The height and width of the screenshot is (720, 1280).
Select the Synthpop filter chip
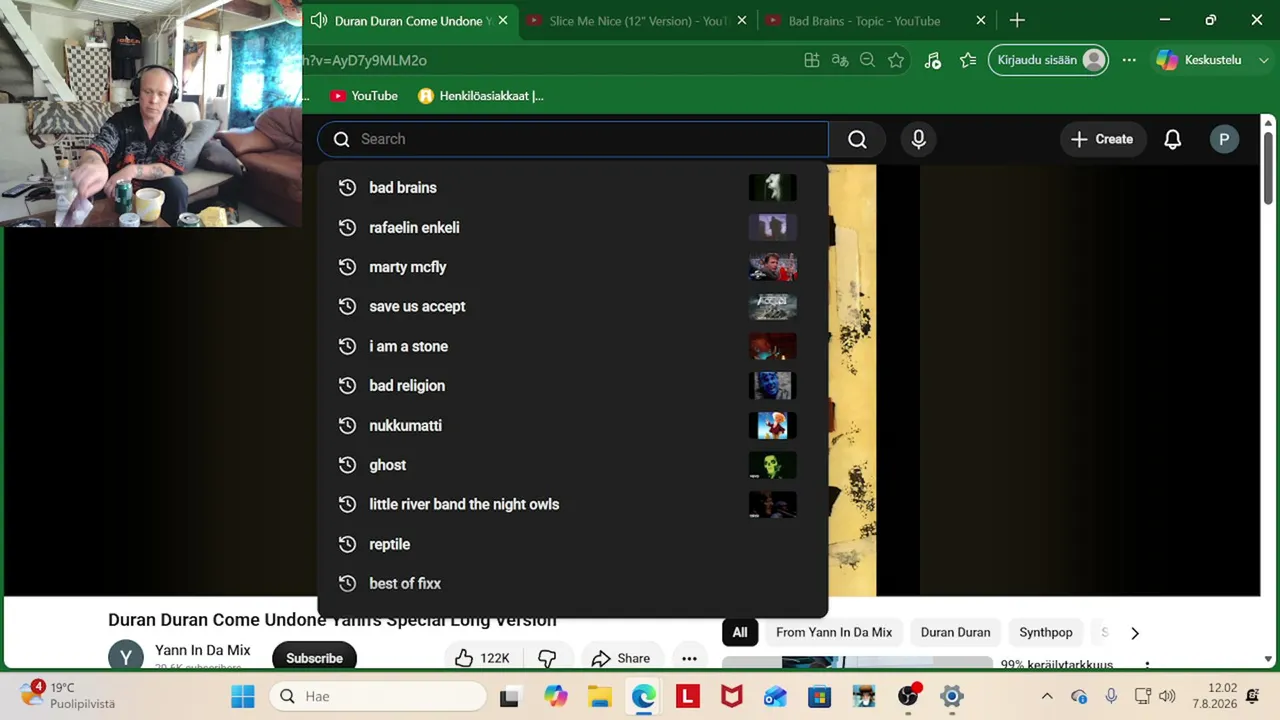(x=1046, y=632)
